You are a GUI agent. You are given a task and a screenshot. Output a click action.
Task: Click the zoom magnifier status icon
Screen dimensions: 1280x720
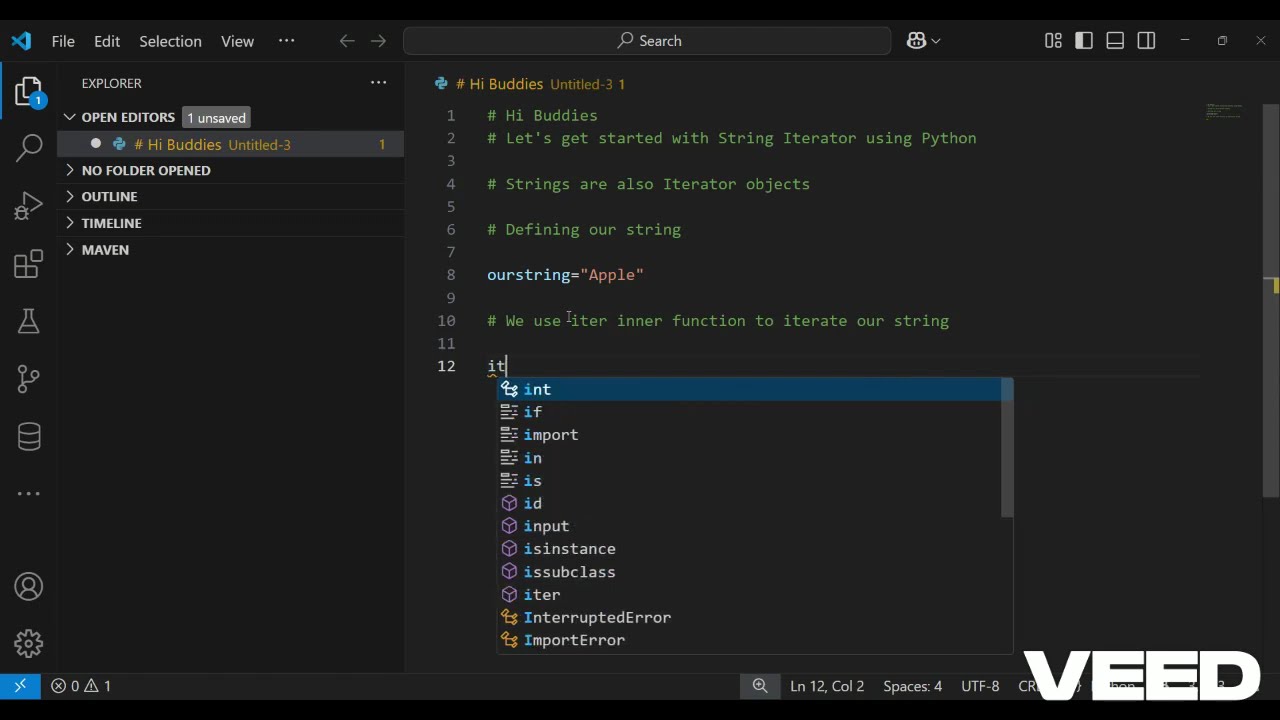point(760,686)
